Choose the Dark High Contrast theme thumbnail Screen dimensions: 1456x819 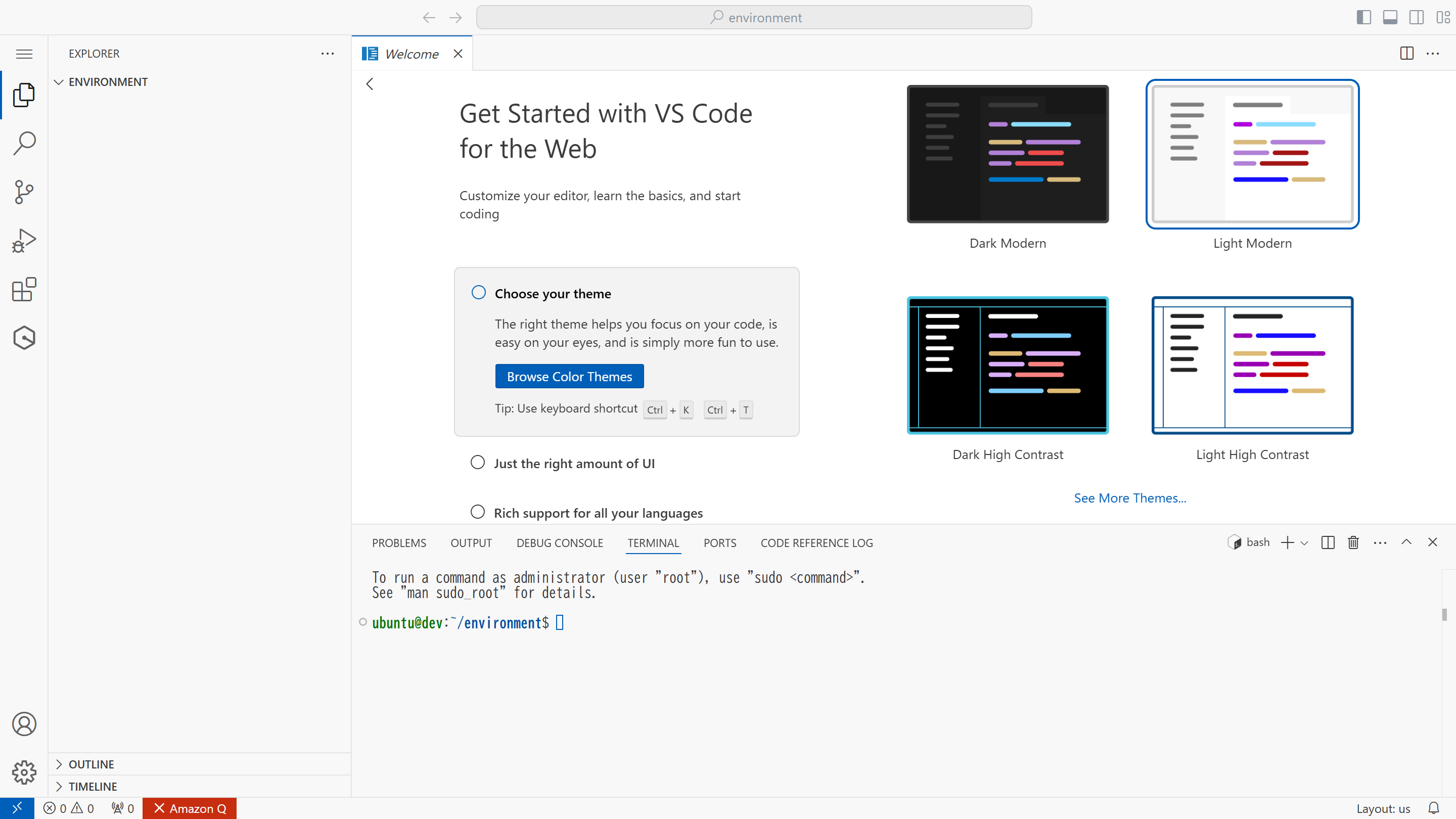(x=1007, y=366)
